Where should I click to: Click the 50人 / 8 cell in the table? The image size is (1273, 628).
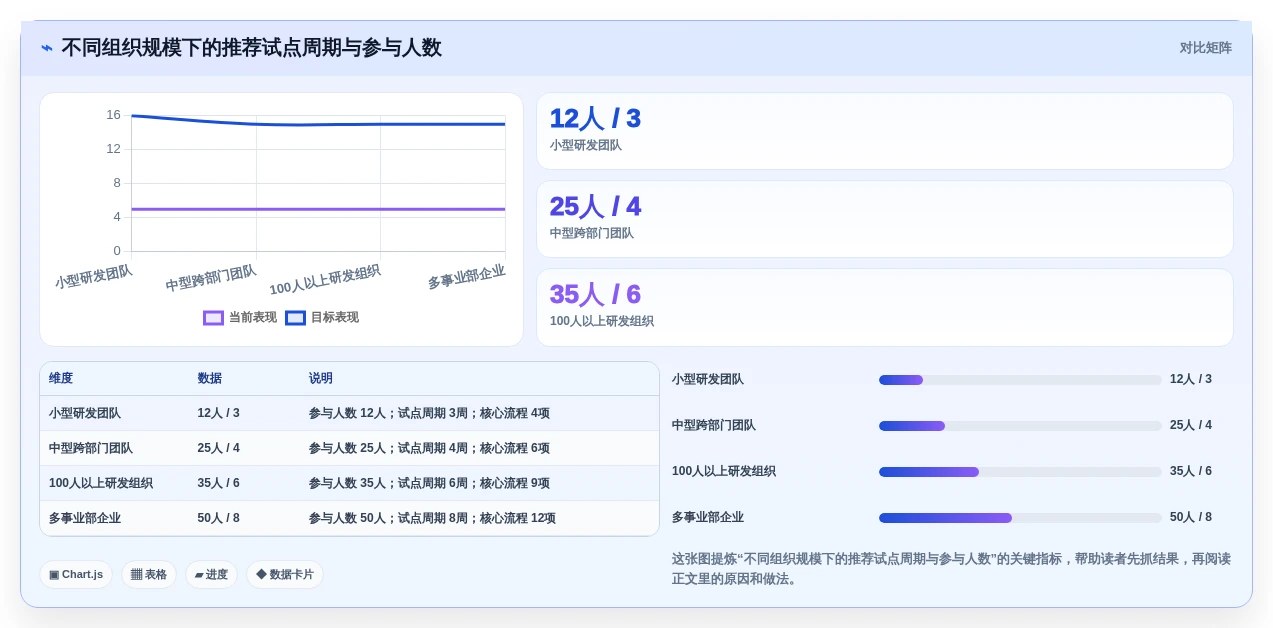point(218,518)
